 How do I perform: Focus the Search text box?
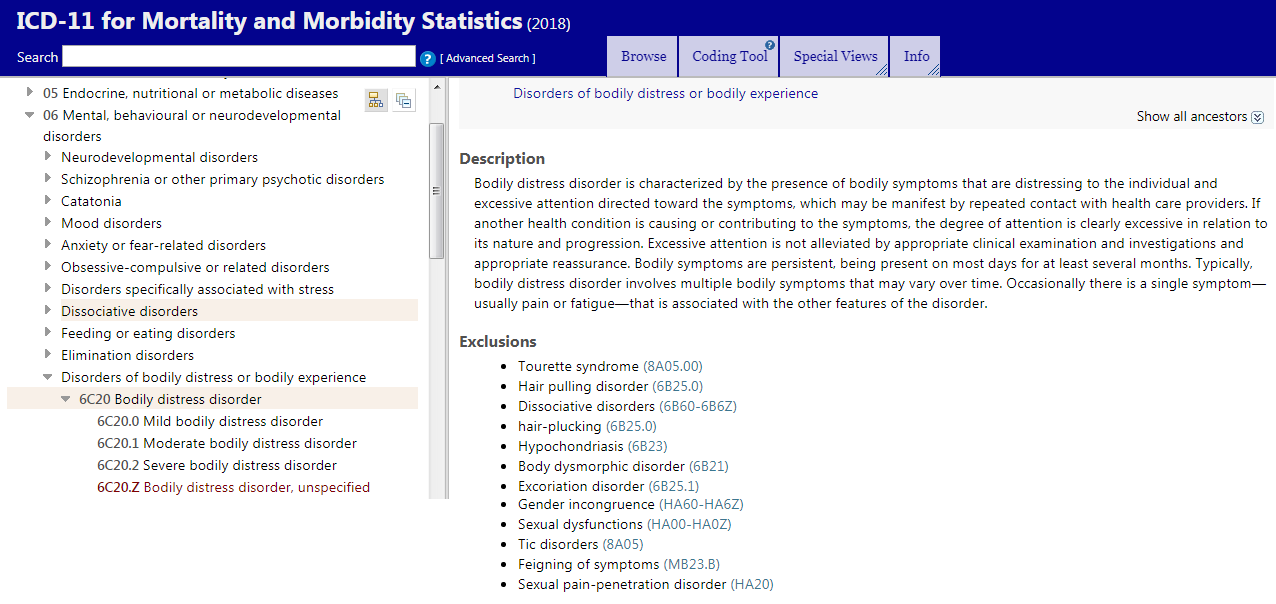point(239,57)
